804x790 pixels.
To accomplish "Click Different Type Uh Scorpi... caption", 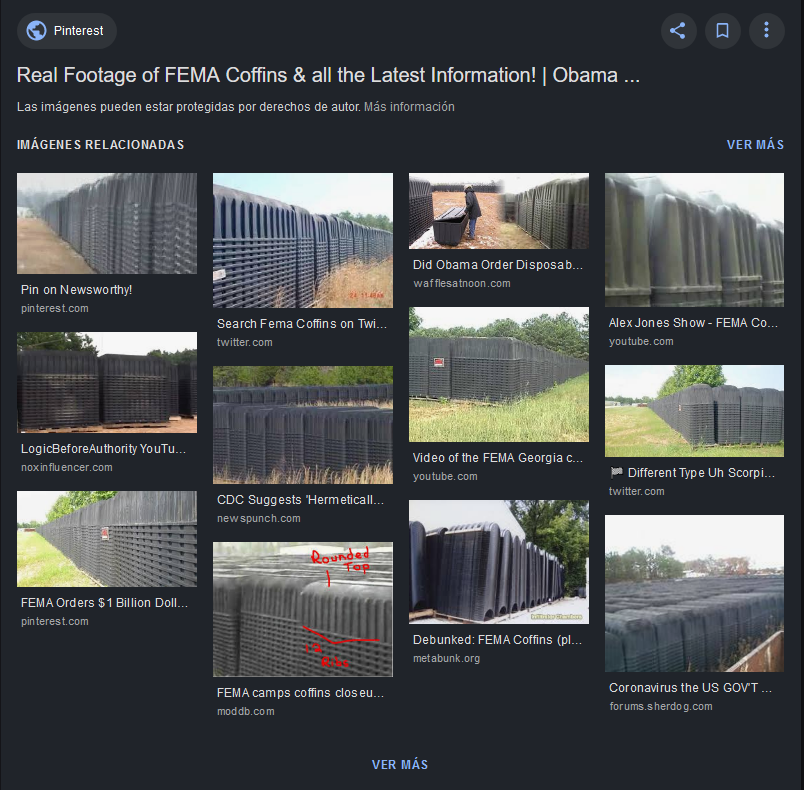I will pyautogui.click(x=701, y=472).
